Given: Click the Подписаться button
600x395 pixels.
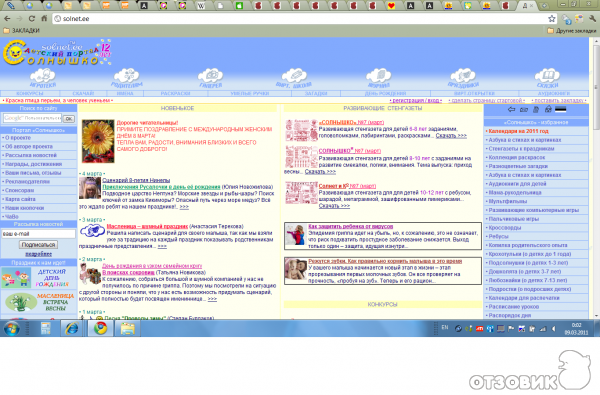Looking at the screenshot, I should 38,245.
